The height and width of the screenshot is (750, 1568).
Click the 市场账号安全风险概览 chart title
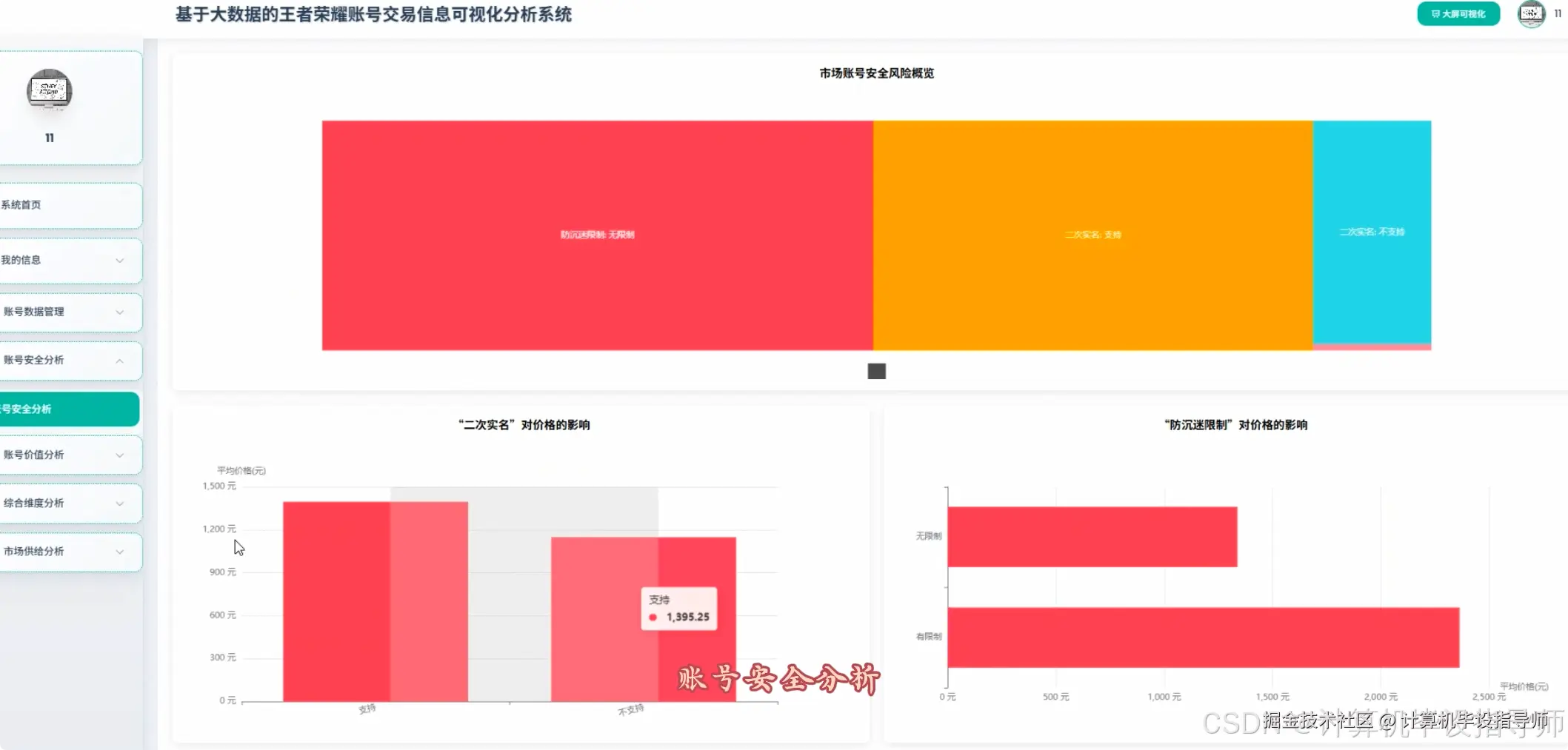click(x=876, y=73)
